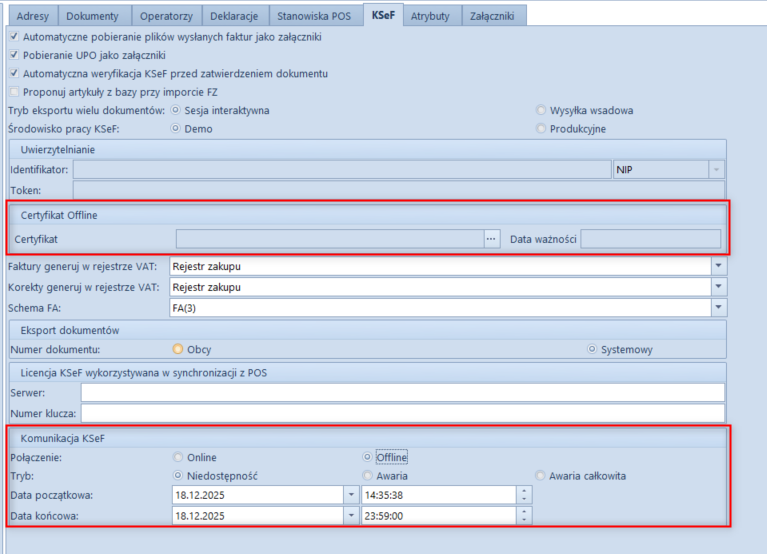
Task: Choose Online connection option
Action: coord(178,457)
